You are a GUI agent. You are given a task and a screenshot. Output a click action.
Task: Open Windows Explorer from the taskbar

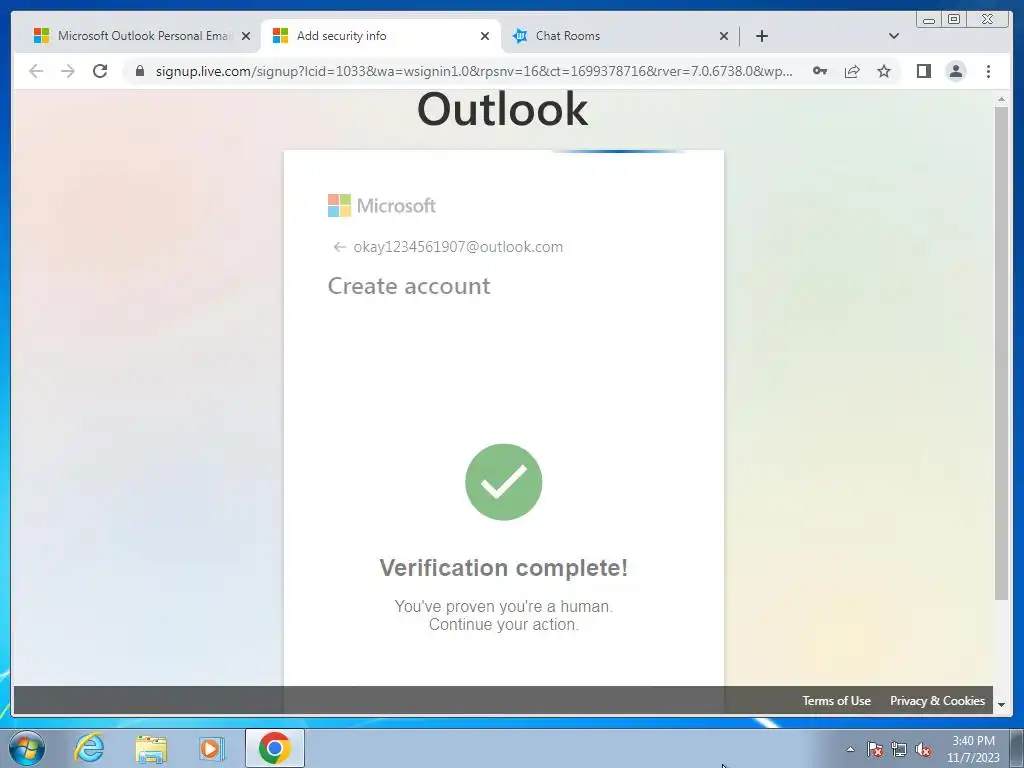pyautogui.click(x=151, y=748)
